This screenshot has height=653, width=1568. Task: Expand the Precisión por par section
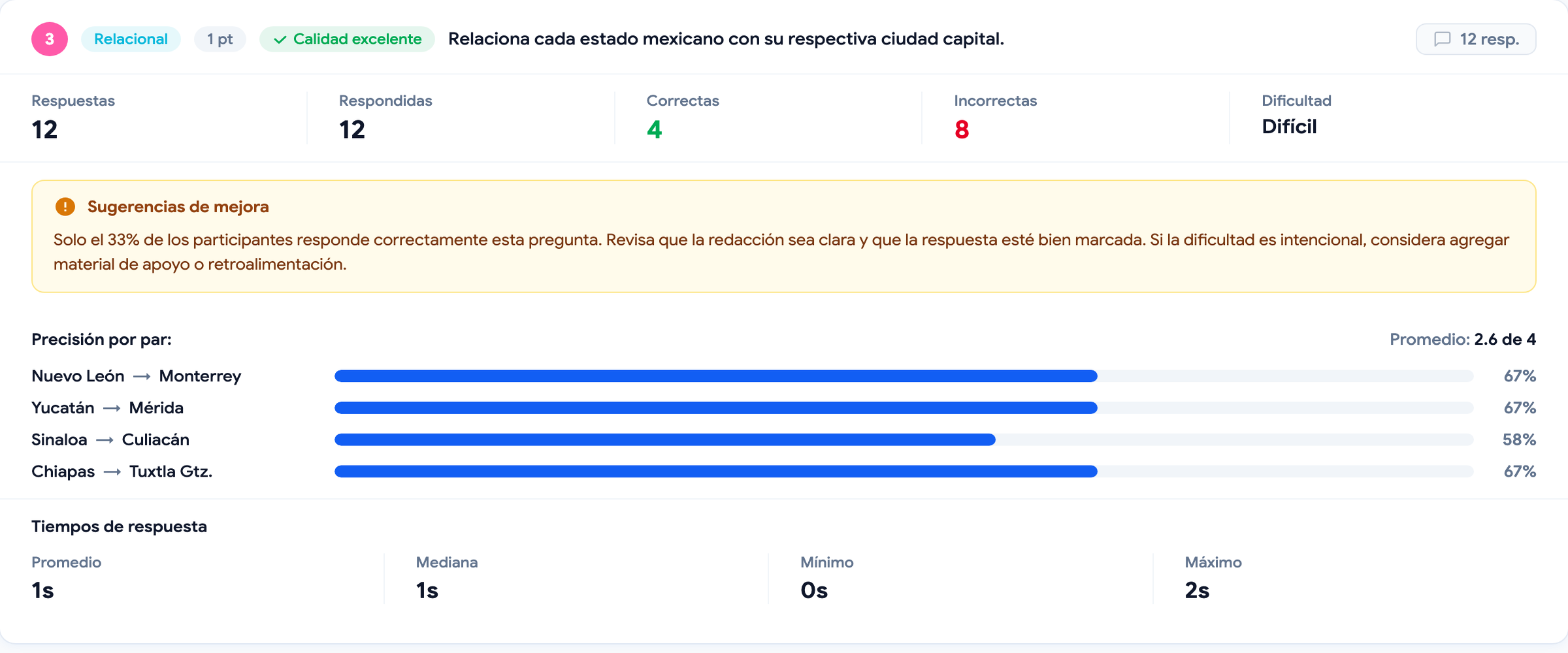tap(101, 339)
